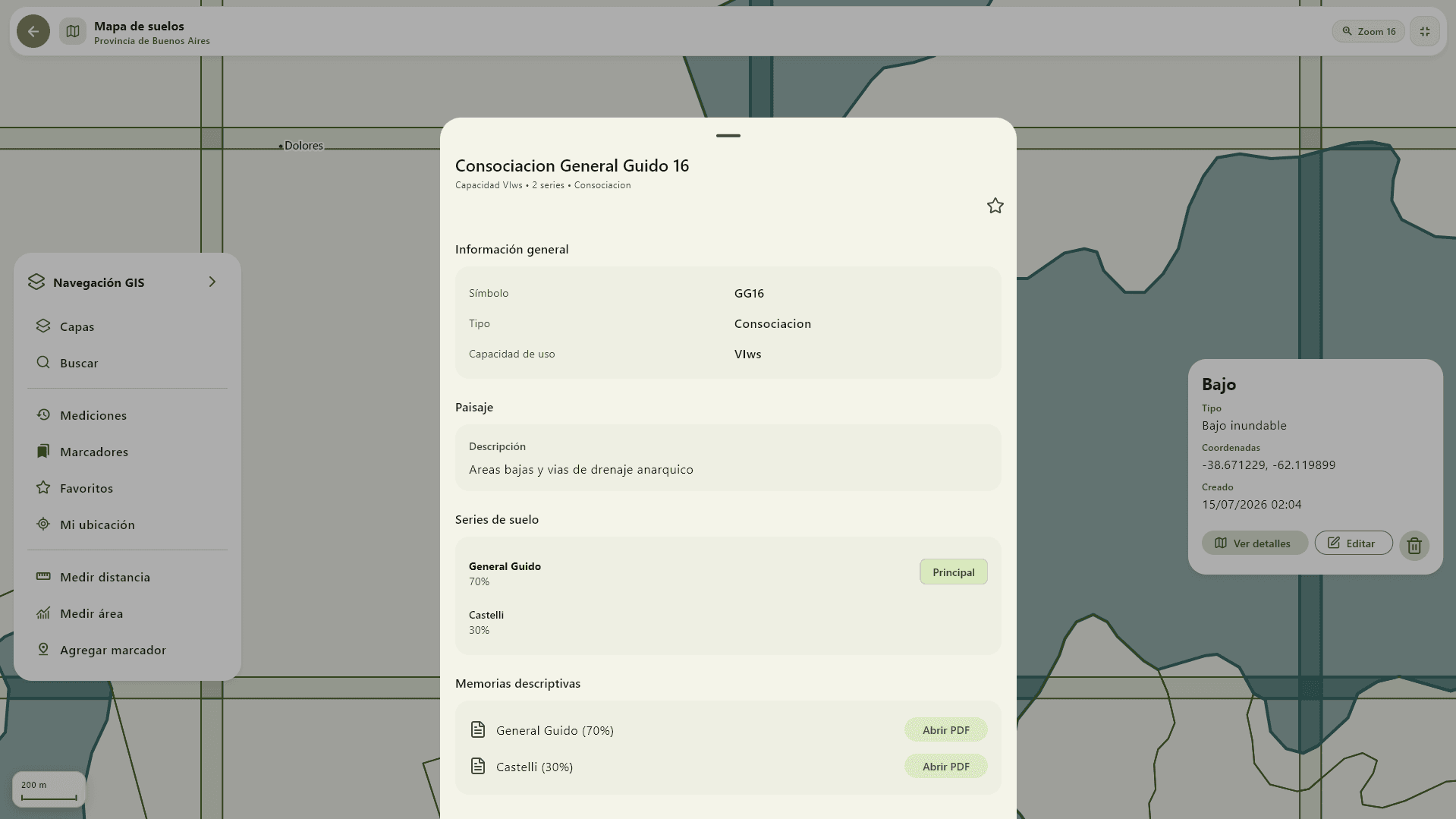Click the Navegación GIS layers icon
Viewport: 1456px width, 819px height.
coord(36,282)
